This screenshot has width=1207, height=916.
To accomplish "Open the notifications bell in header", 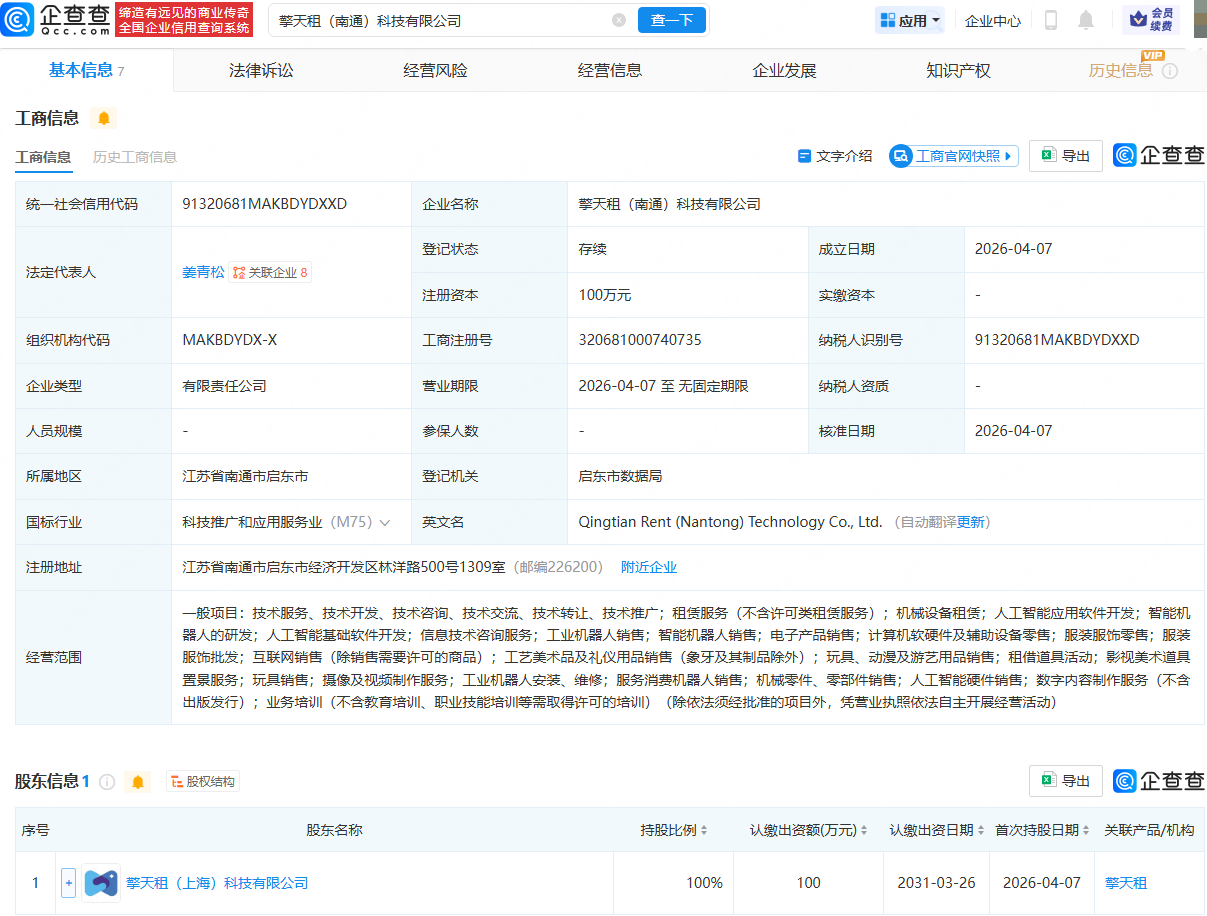I will click(x=1085, y=20).
